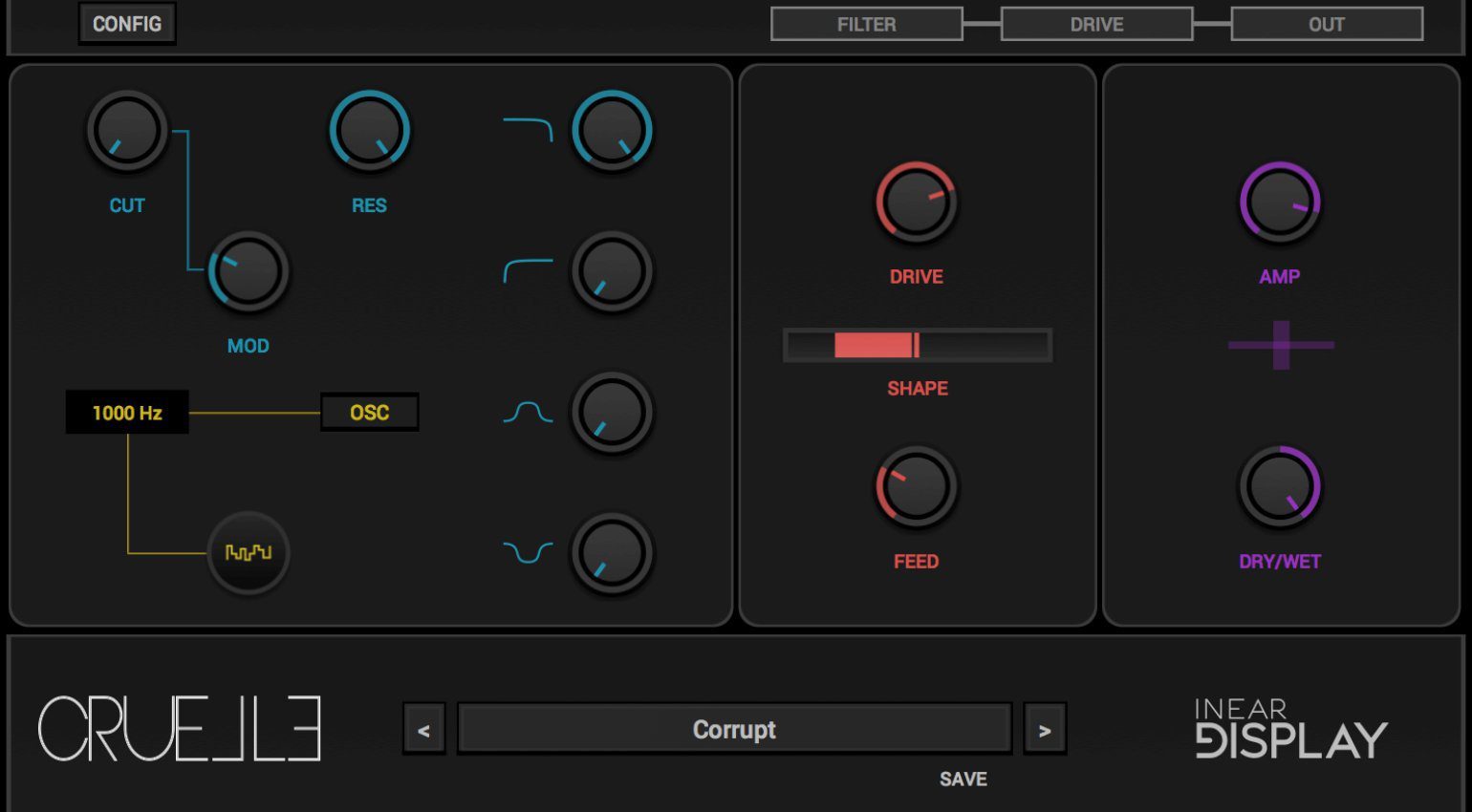Click the high-pass filter level knob

click(x=612, y=272)
